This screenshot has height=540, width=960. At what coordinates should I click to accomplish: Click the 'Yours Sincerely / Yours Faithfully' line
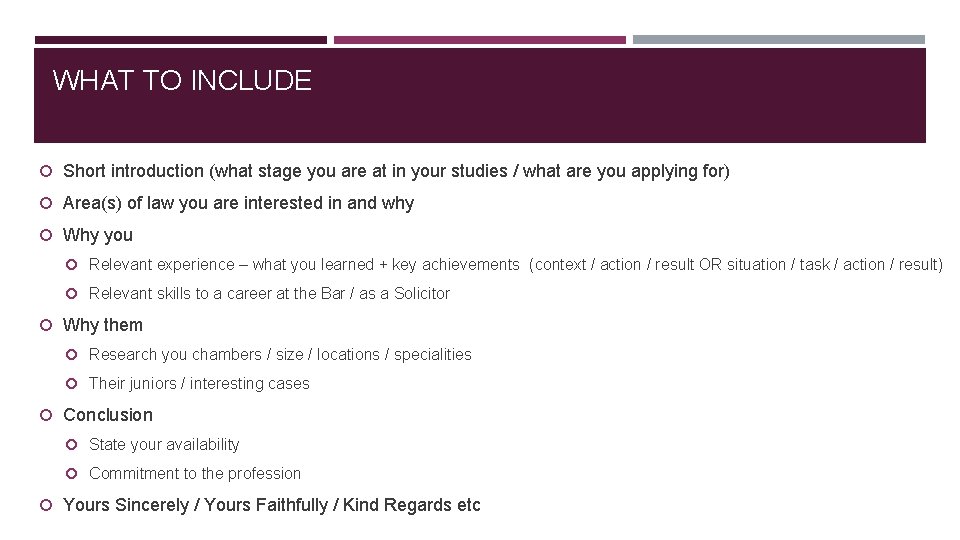pos(271,505)
